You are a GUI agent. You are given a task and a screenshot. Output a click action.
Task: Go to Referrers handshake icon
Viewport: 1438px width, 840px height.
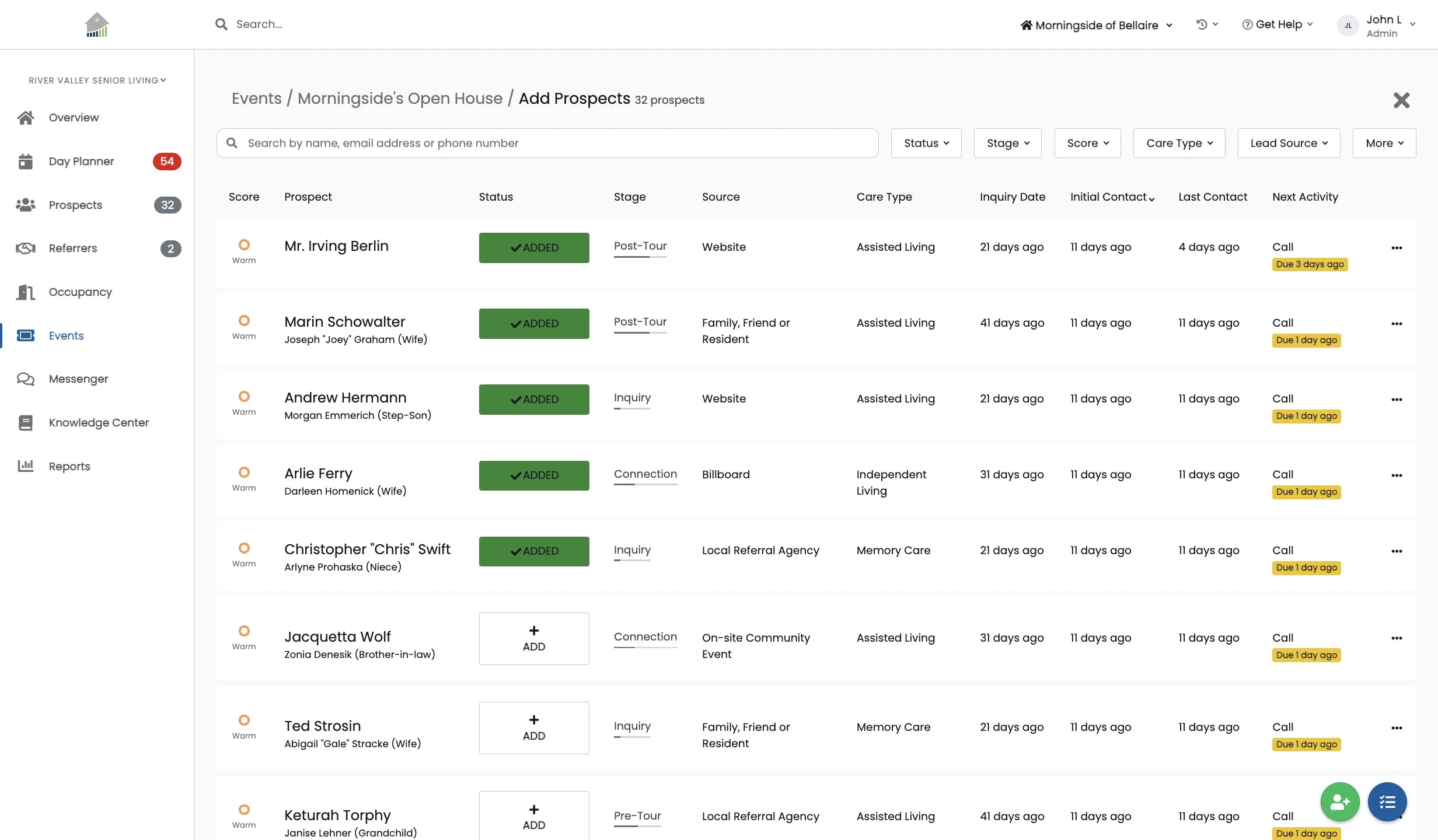coord(26,249)
